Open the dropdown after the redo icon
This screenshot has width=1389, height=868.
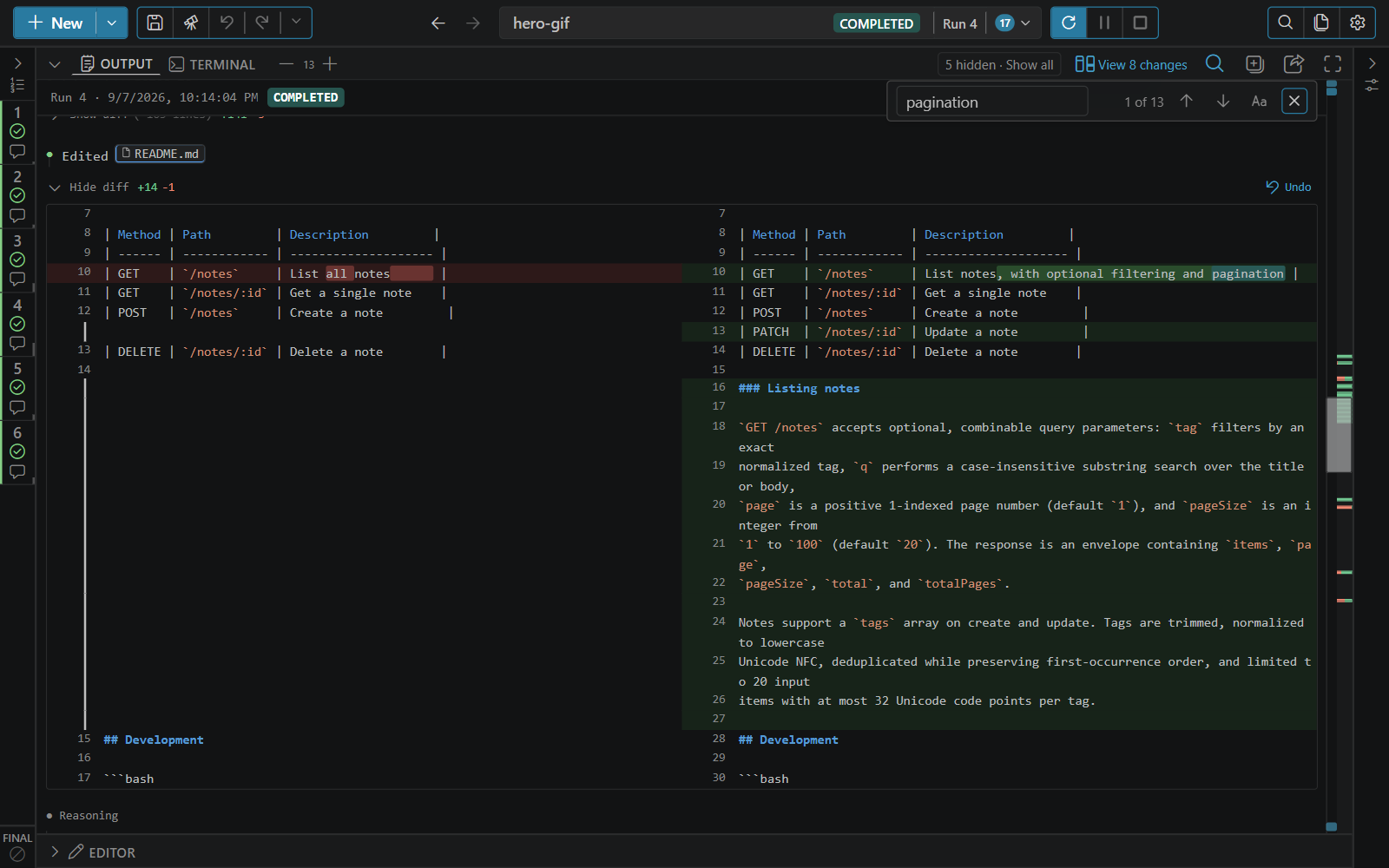(296, 23)
